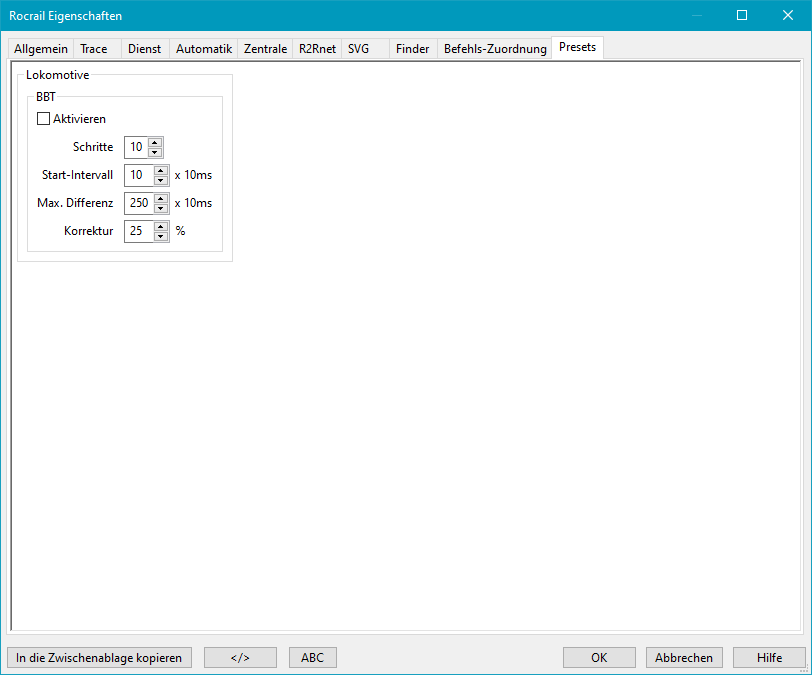Click Abbrechen to cancel dialog
The width and height of the screenshot is (812, 675).
[684, 657]
